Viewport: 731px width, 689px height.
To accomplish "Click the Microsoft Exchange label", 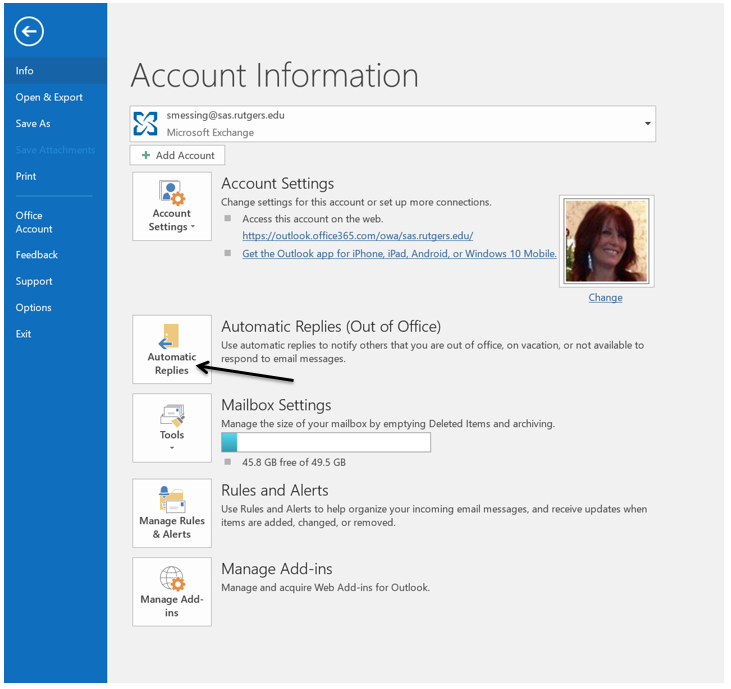I will tap(210, 132).
